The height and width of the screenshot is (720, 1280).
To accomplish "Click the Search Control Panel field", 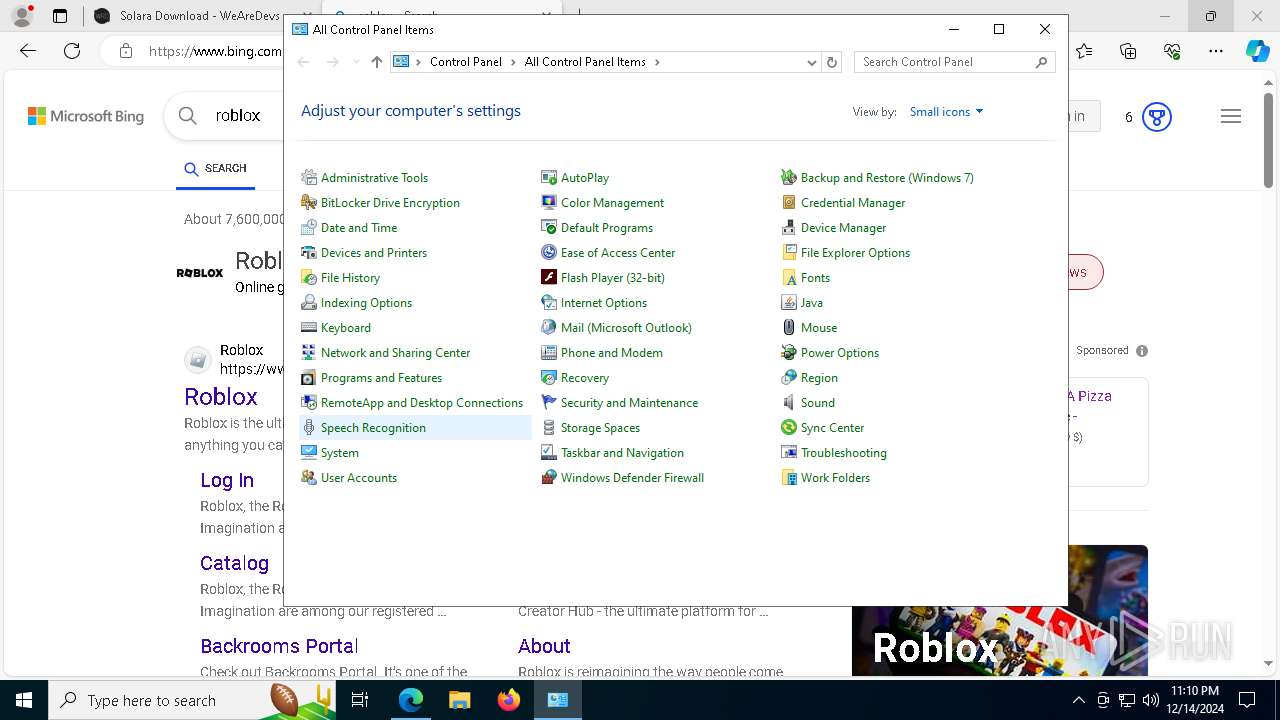I will click(945, 62).
